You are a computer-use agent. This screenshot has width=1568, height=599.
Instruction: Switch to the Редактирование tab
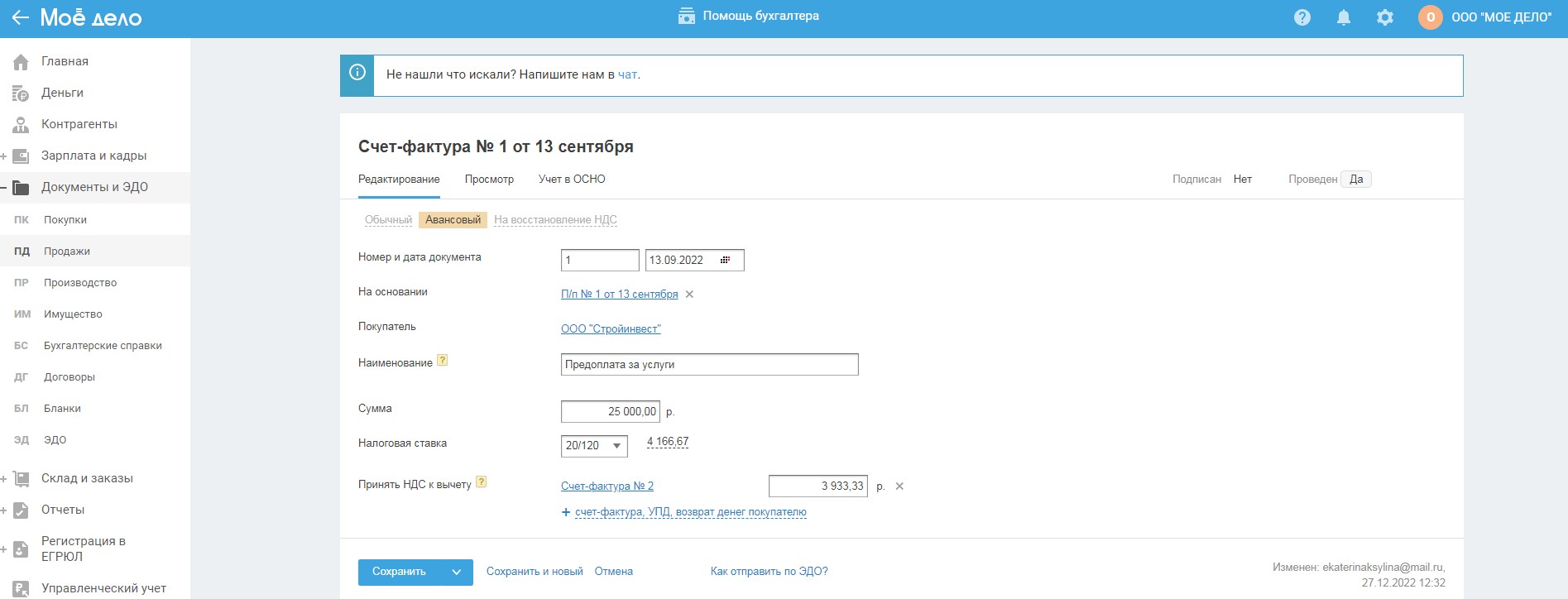(399, 180)
